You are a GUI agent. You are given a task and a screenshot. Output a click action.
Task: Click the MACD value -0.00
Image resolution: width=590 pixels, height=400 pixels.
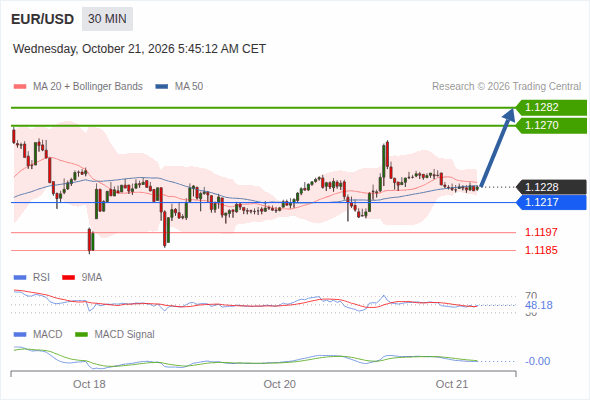click(538, 361)
